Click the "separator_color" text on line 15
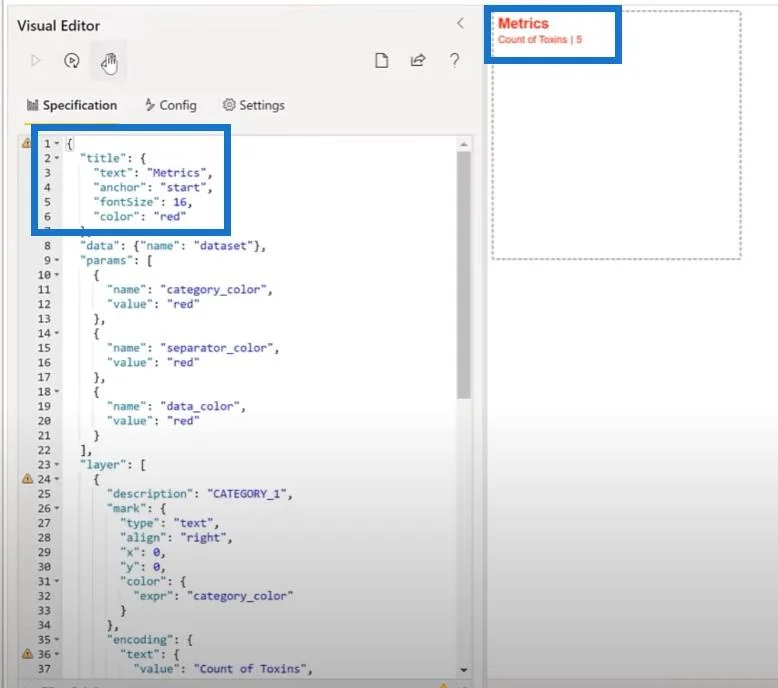Viewport: 778px width, 688px height. tap(216, 348)
